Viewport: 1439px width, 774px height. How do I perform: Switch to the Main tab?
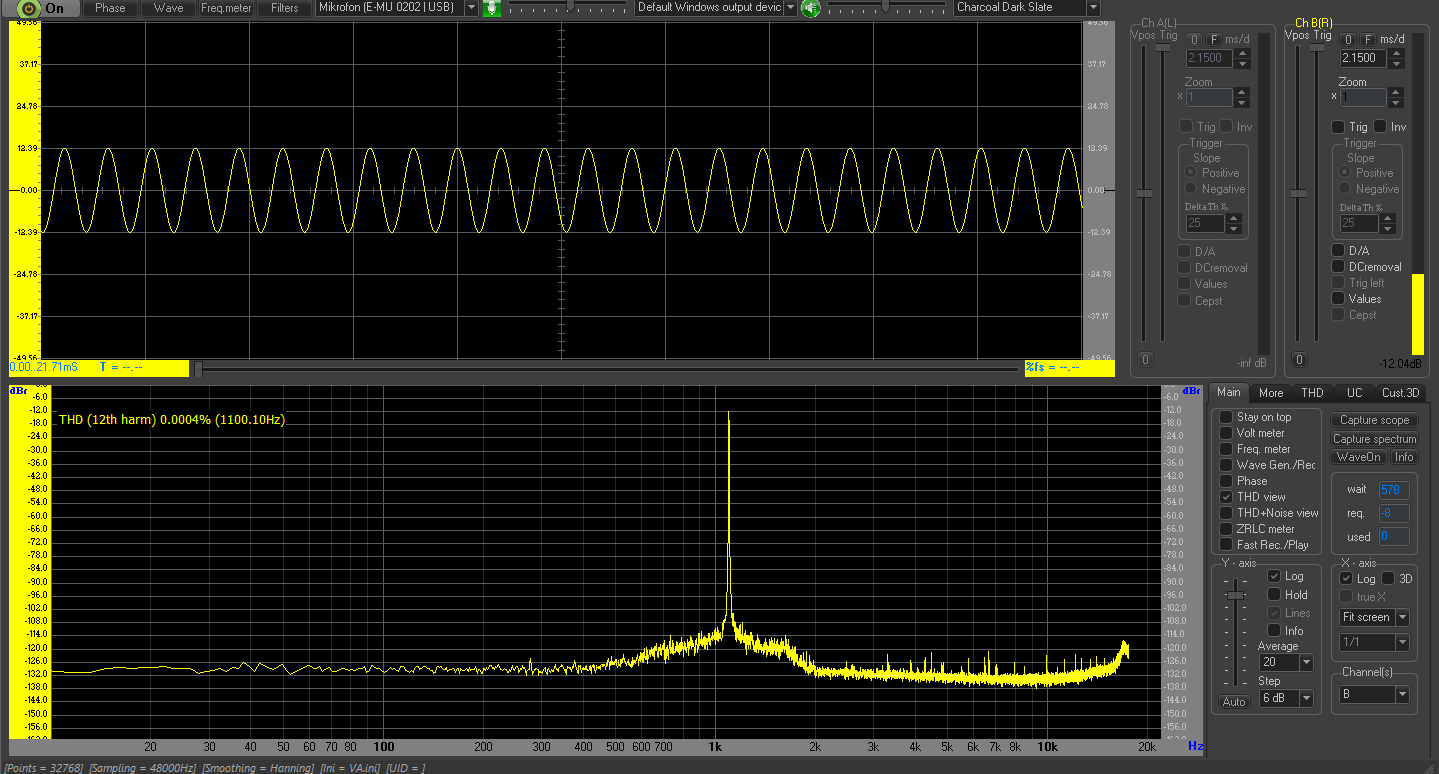click(1229, 392)
